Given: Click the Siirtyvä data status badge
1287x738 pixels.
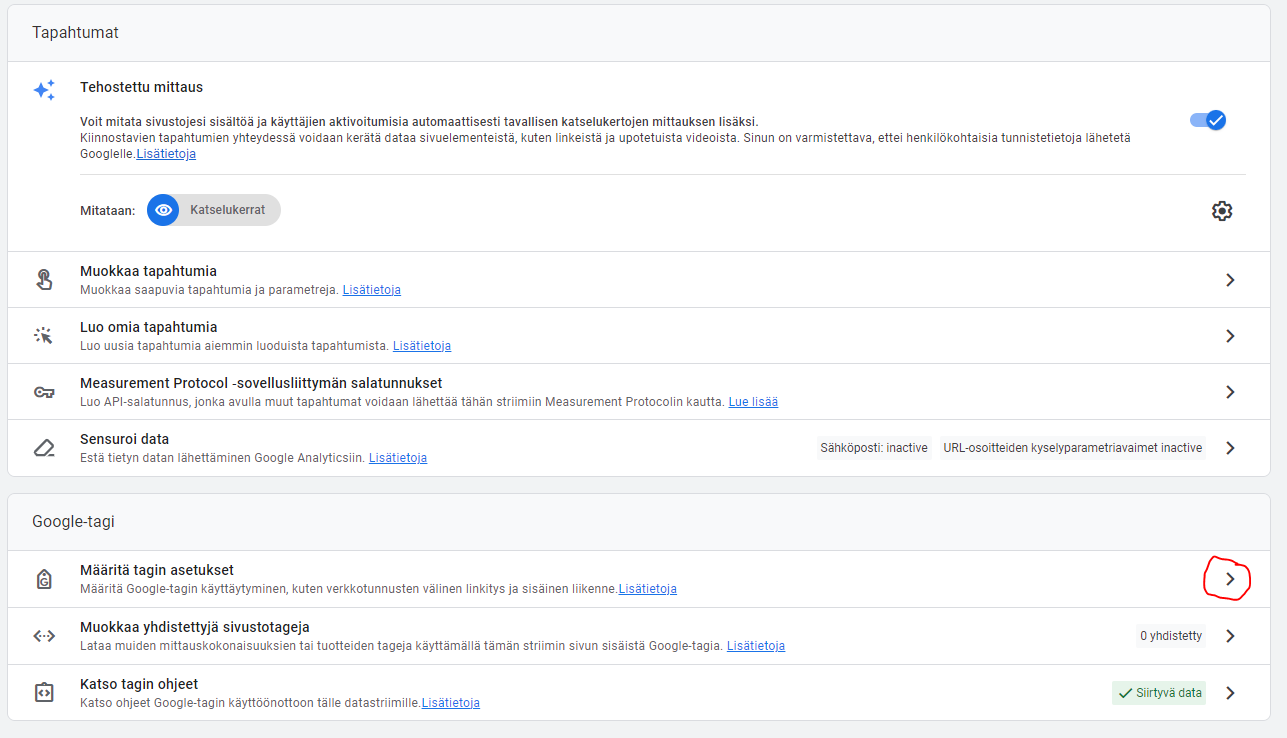Looking at the screenshot, I should 1158,693.
